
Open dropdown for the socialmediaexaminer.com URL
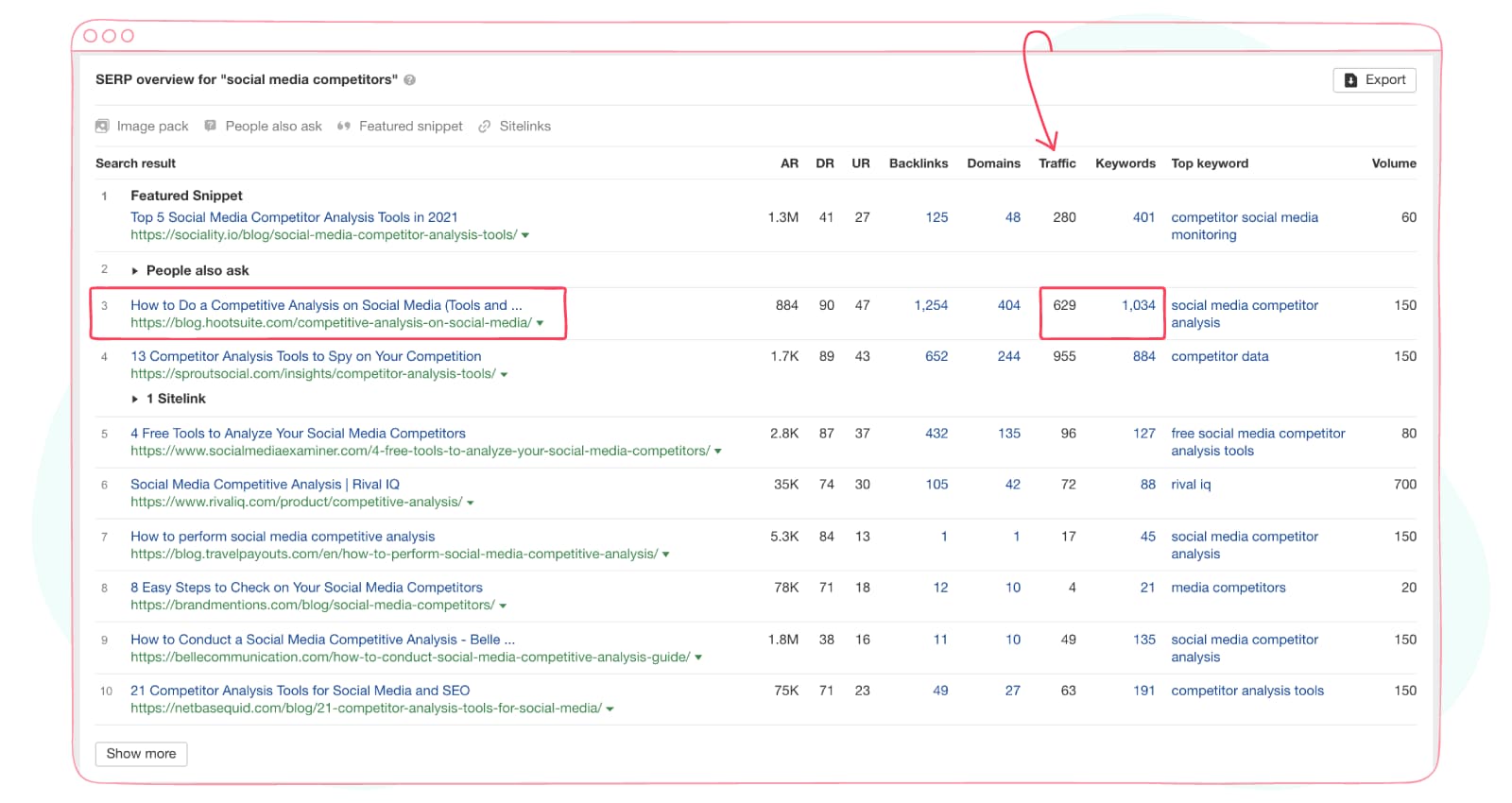point(718,452)
